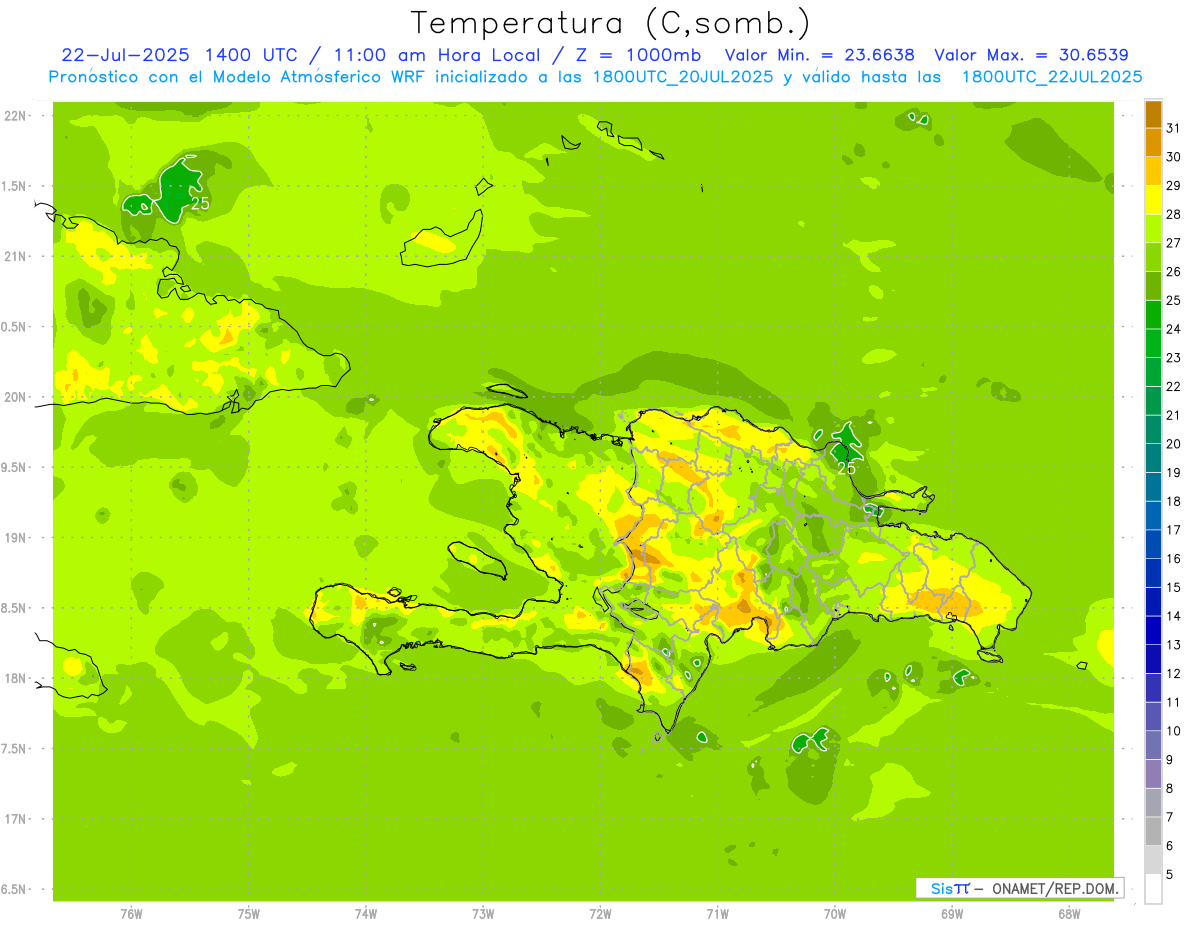Image resolution: width=1200 pixels, height=927 pixels.
Task: Click the 21N latitude label
Action: pos(15,256)
